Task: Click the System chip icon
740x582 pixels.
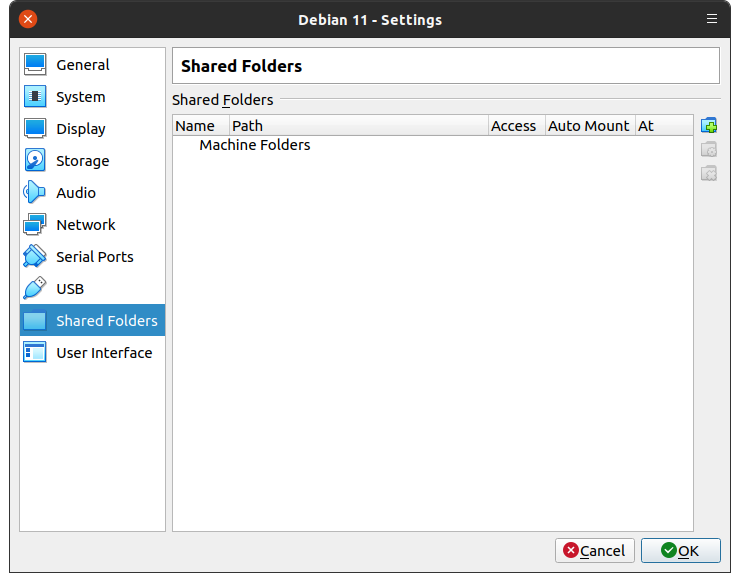Action: click(x=35, y=97)
